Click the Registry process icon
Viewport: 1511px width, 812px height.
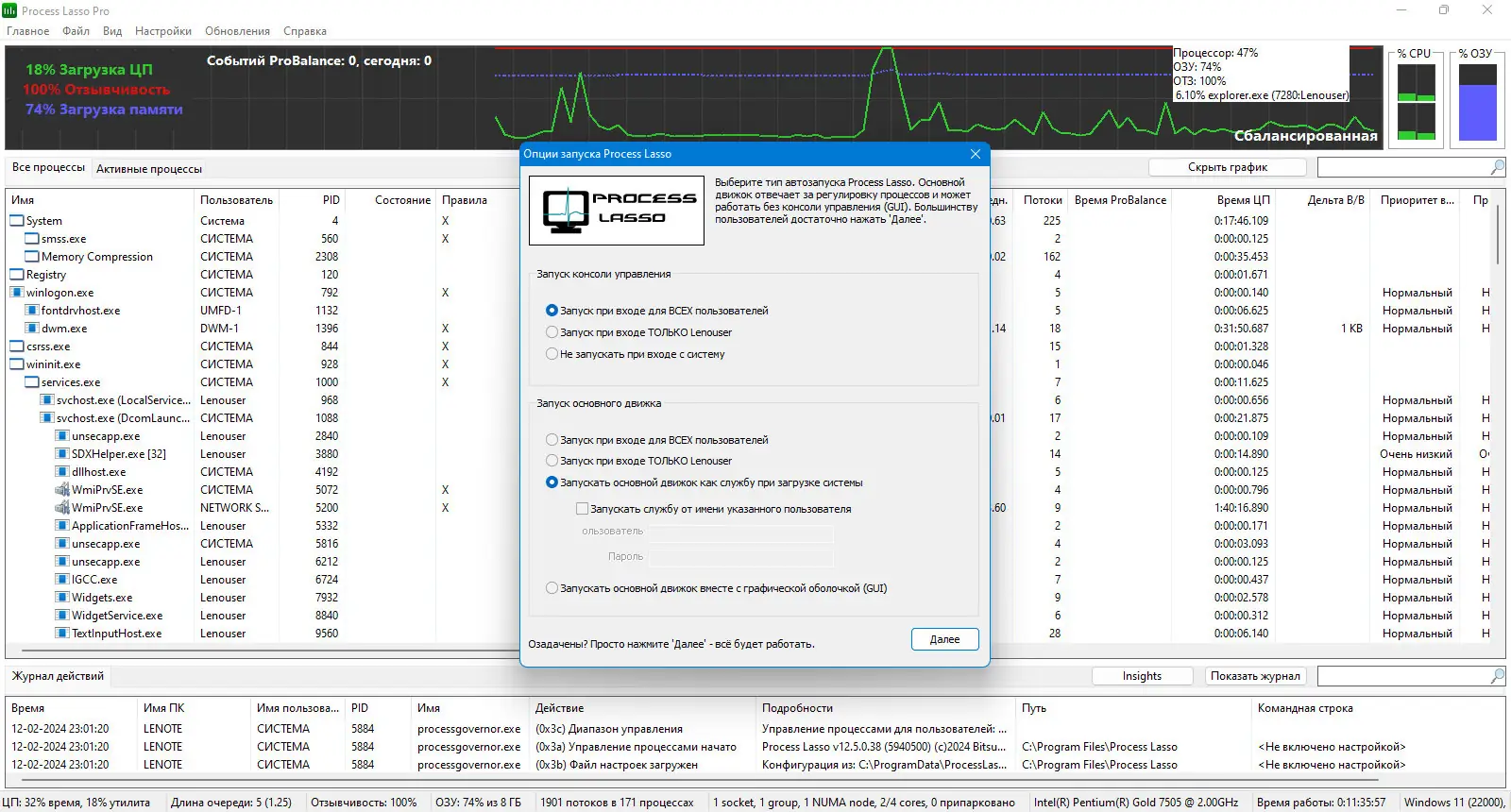coord(17,275)
